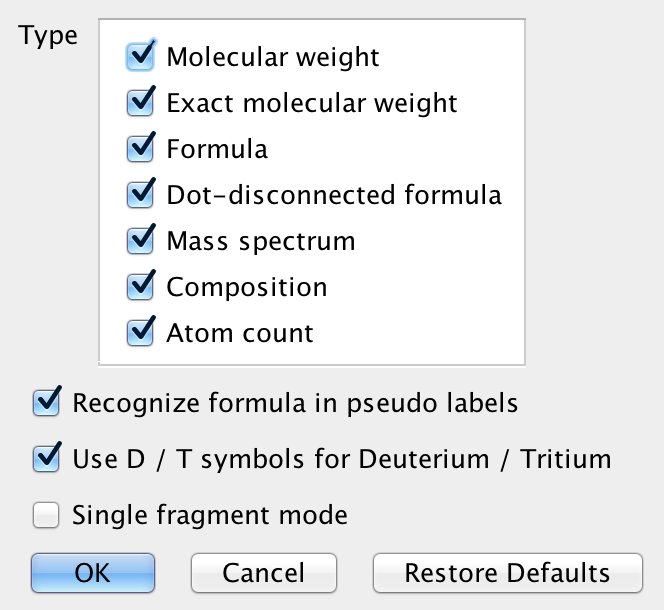Screen dimensions: 664x610
Task: Click the Cancel button
Action: (263, 573)
